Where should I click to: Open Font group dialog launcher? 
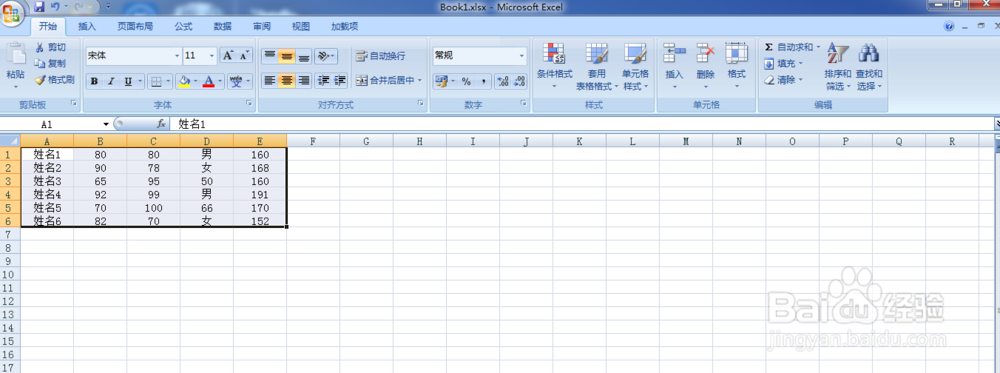(249, 103)
